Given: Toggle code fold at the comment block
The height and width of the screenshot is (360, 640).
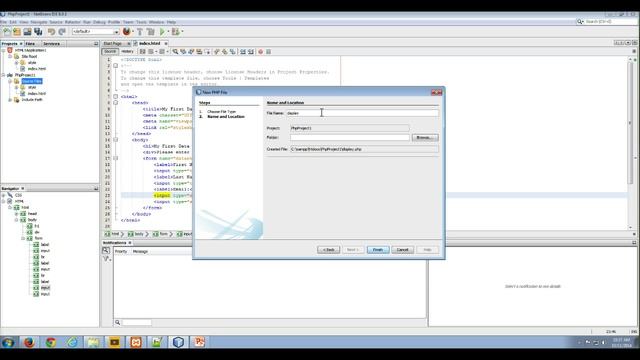Looking at the screenshot, I should coord(116,66).
